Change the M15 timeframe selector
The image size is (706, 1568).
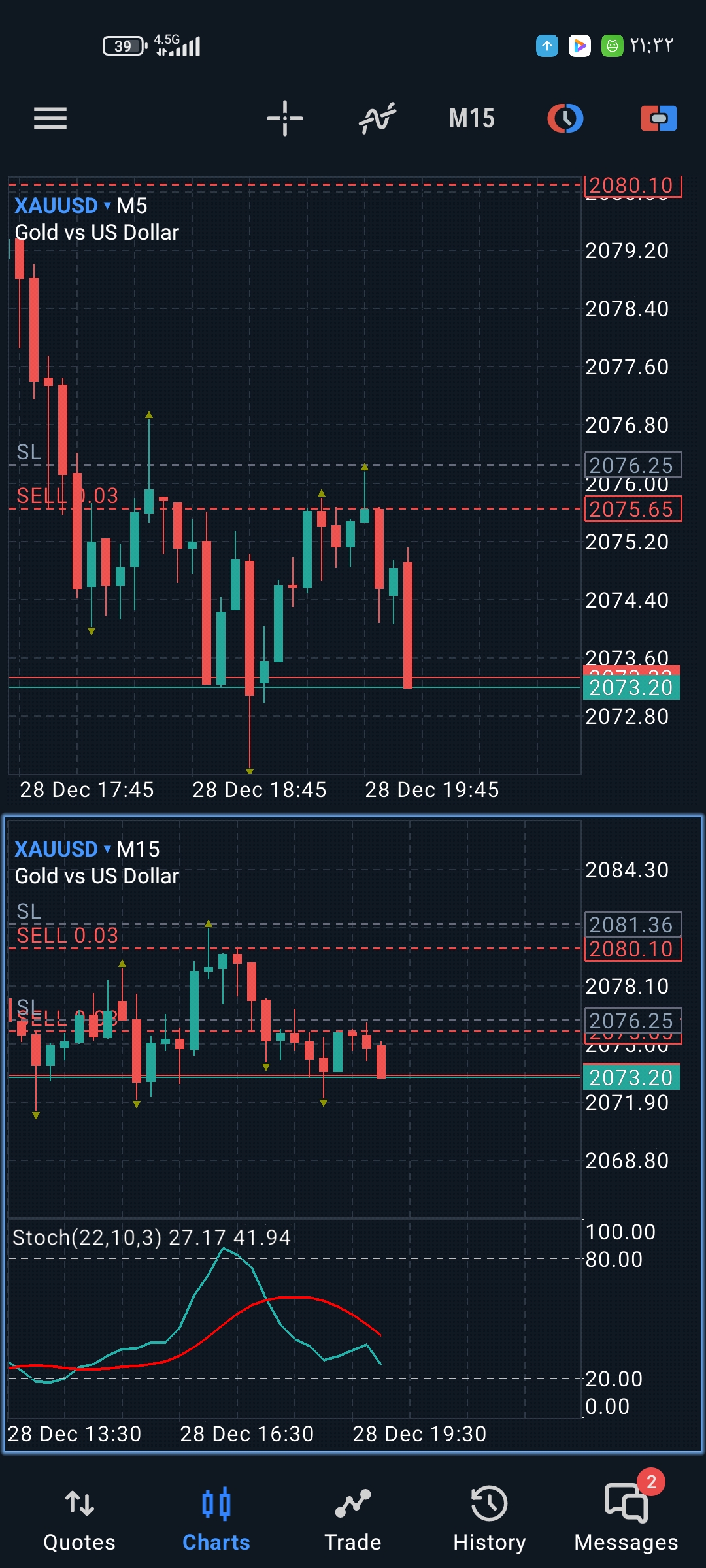[x=471, y=118]
